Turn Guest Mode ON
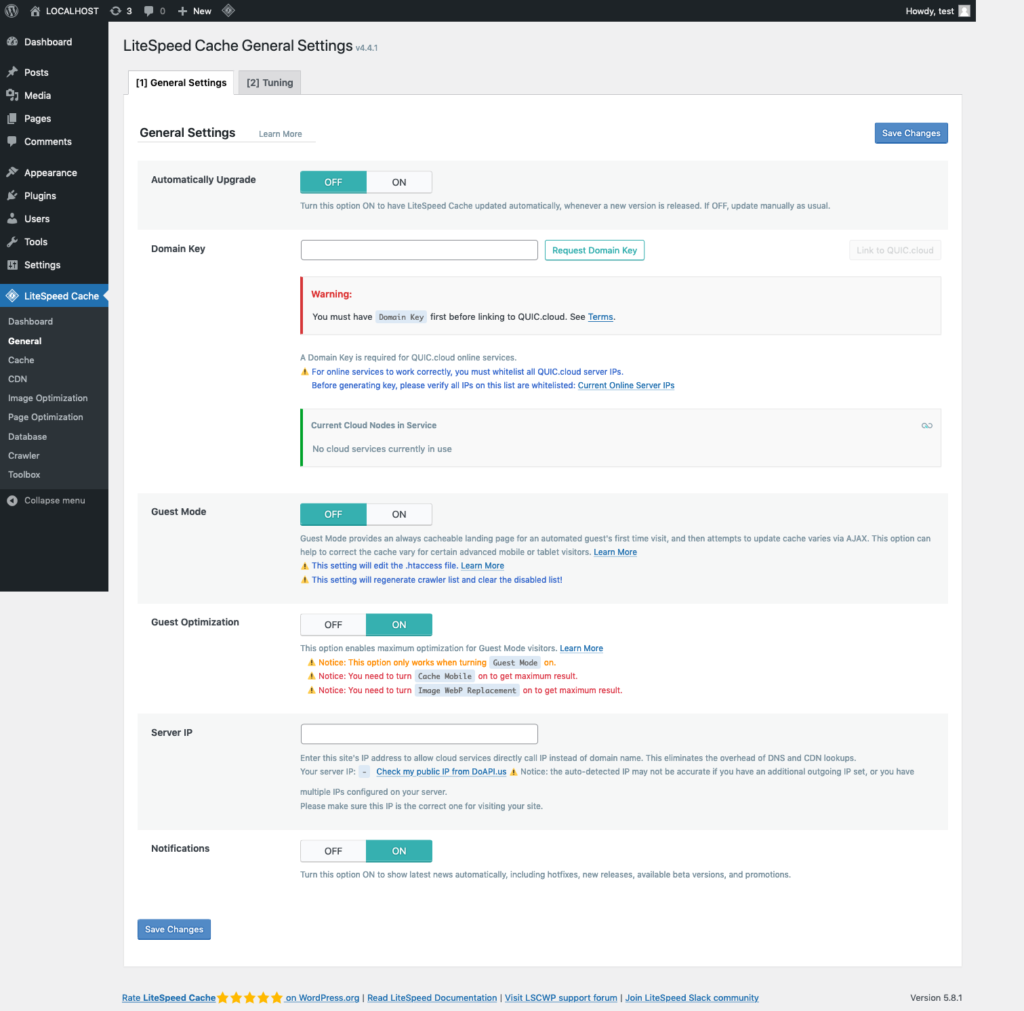This screenshot has width=1024, height=1011. 399,515
